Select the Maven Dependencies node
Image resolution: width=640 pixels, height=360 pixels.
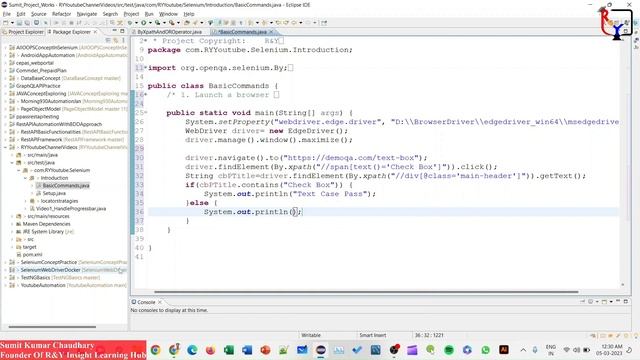(46, 224)
